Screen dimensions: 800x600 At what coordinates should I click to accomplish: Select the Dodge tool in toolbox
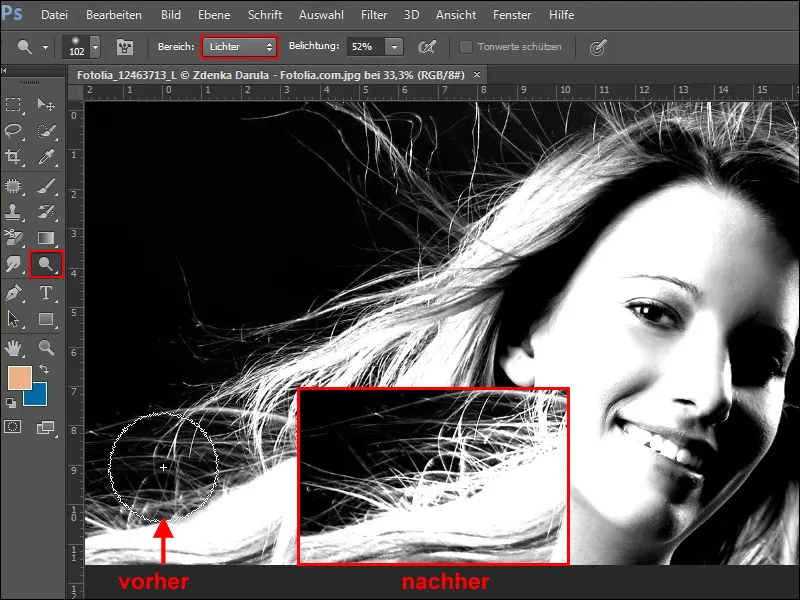[x=46, y=264]
